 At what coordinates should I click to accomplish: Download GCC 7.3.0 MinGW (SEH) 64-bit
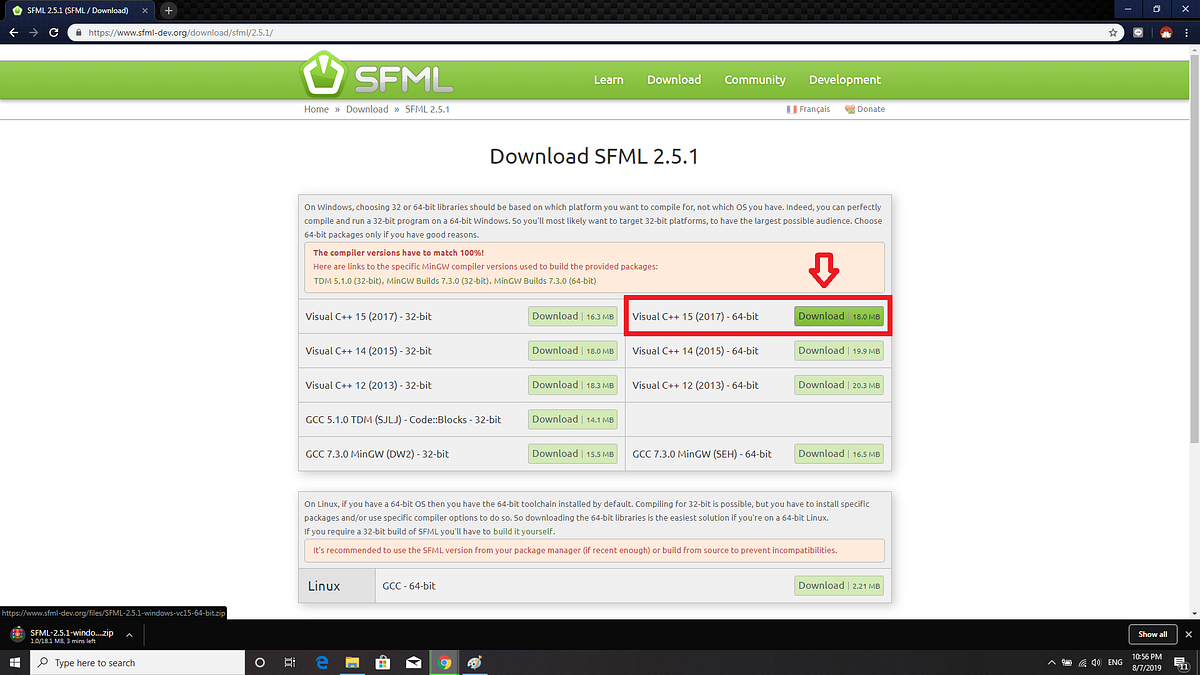coord(839,454)
